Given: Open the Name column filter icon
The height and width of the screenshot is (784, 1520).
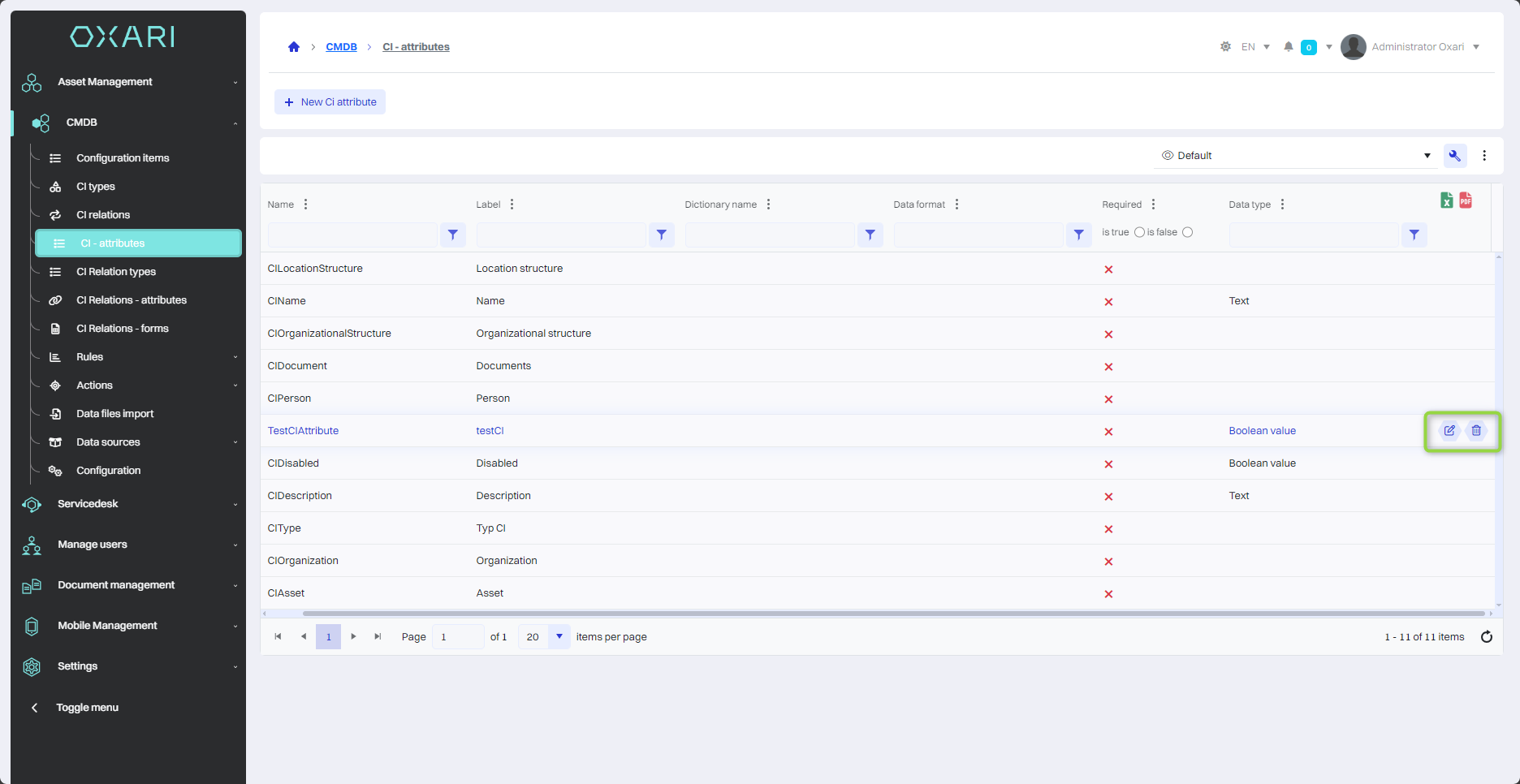Looking at the screenshot, I should tap(453, 235).
